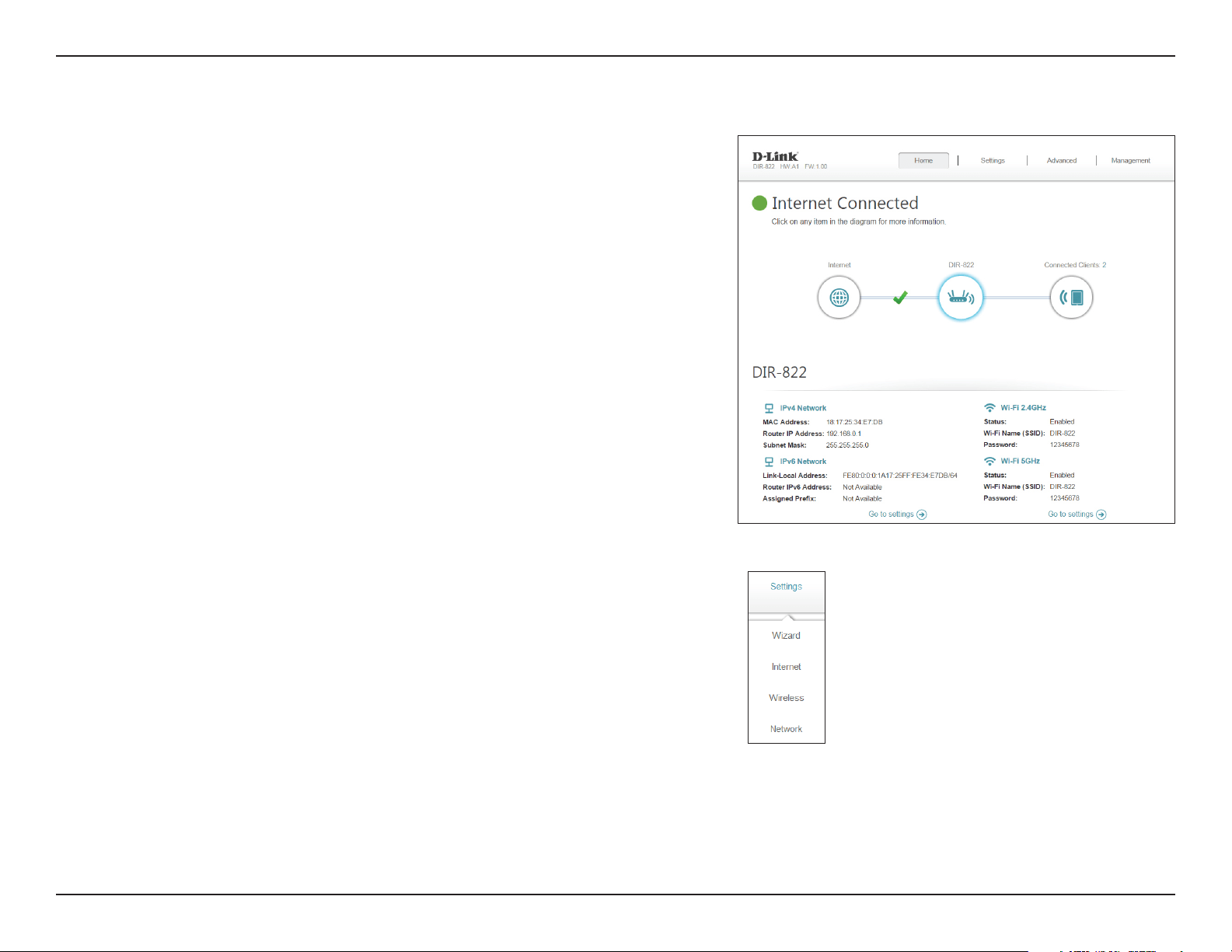Click the DIR-822 label above the router icon

(961, 265)
